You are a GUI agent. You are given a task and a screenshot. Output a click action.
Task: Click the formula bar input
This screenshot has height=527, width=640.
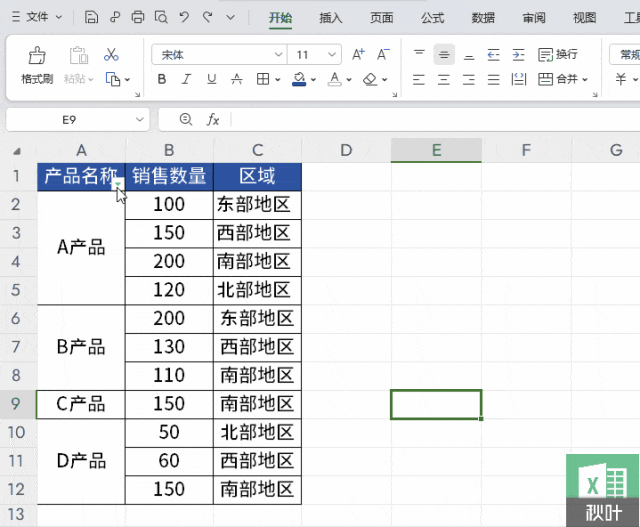click(435, 120)
